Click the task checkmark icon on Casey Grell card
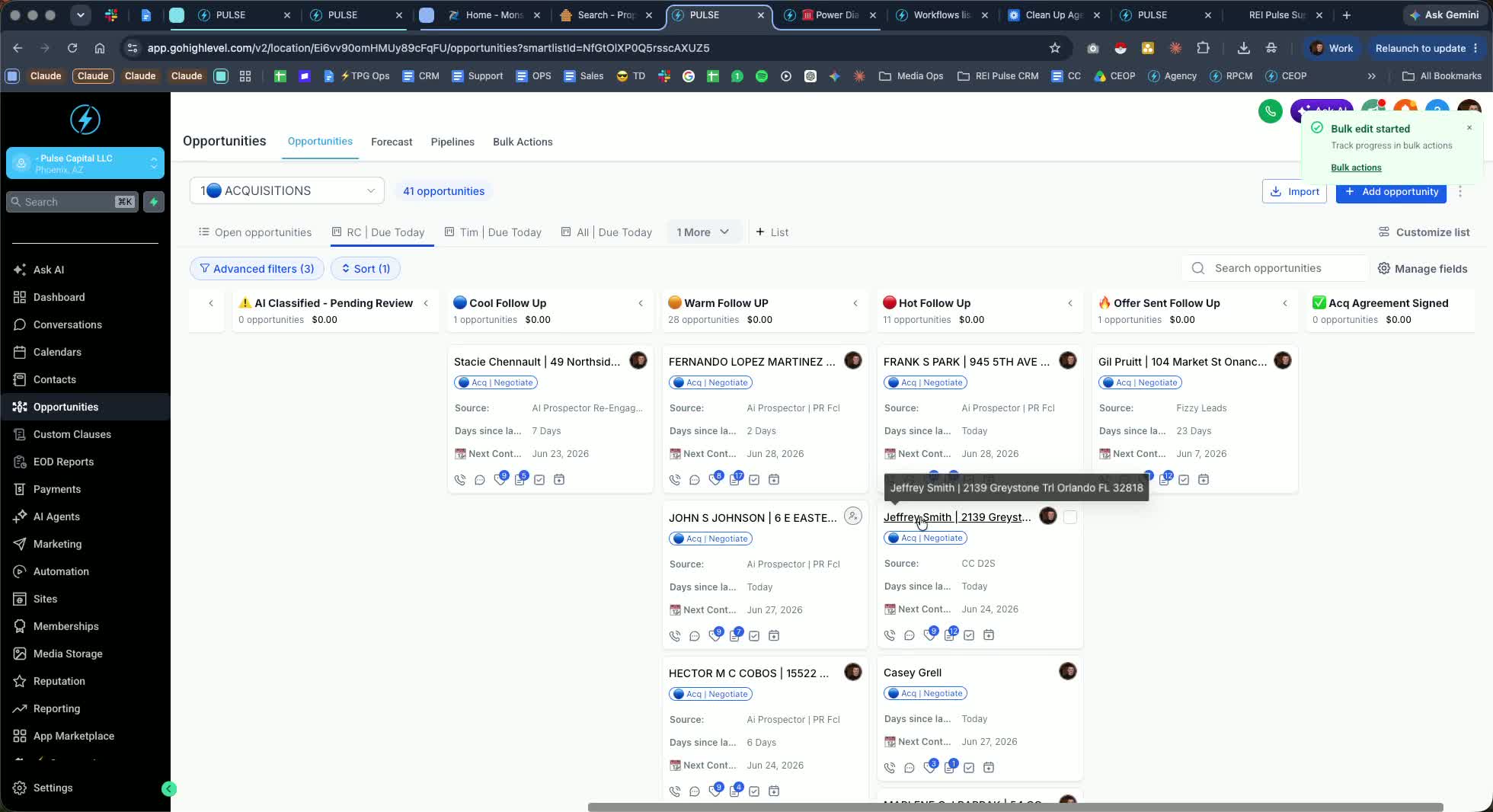Screen dimensions: 1493x812 (x=969, y=768)
